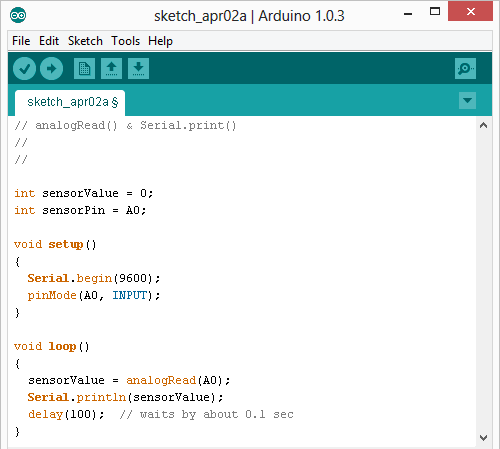The image size is (500, 449).
Task: Click on 'void setup()' line
Action: (55, 245)
